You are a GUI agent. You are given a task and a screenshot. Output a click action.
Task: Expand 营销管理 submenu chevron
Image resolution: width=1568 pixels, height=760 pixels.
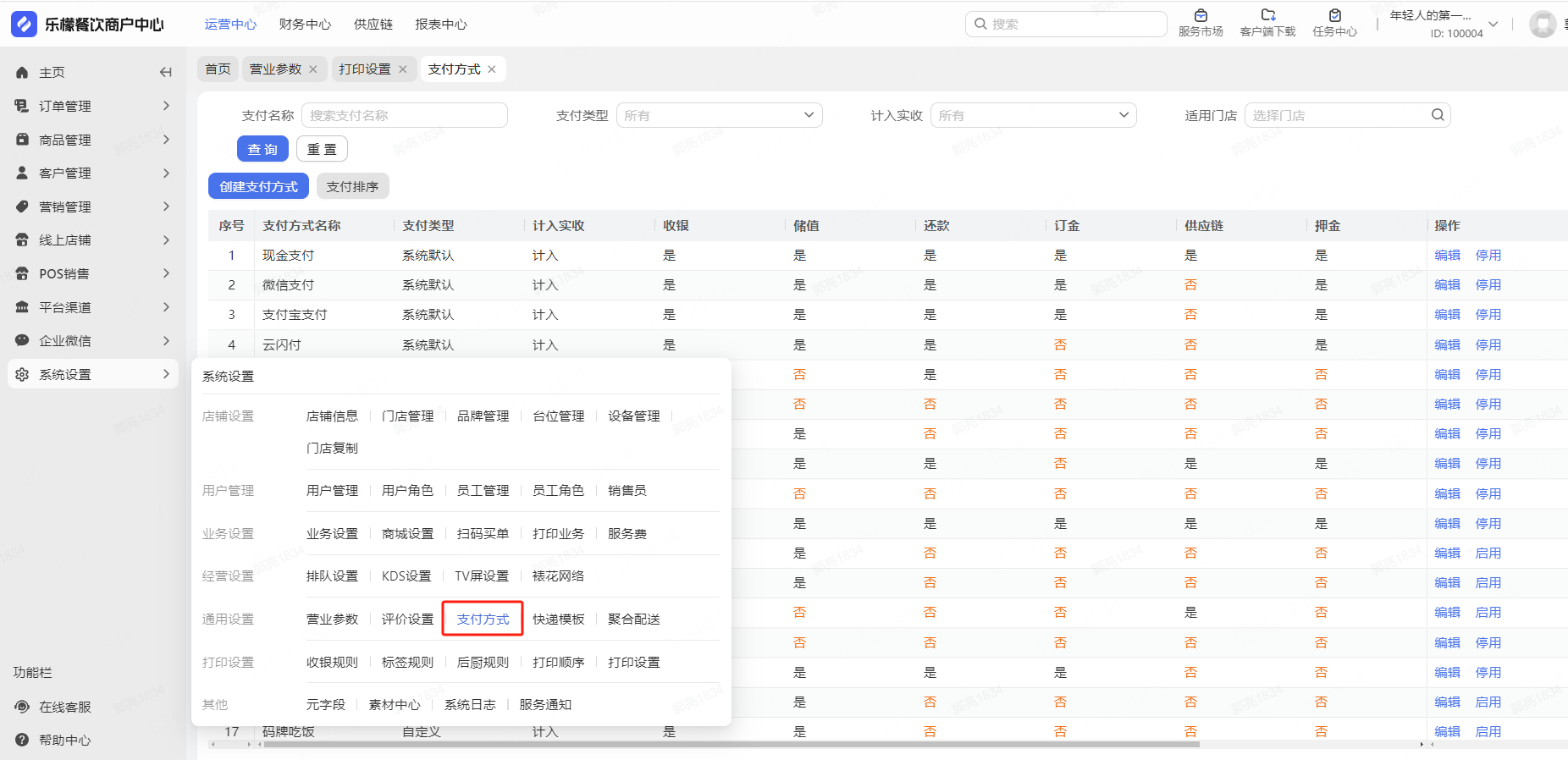pos(166,207)
